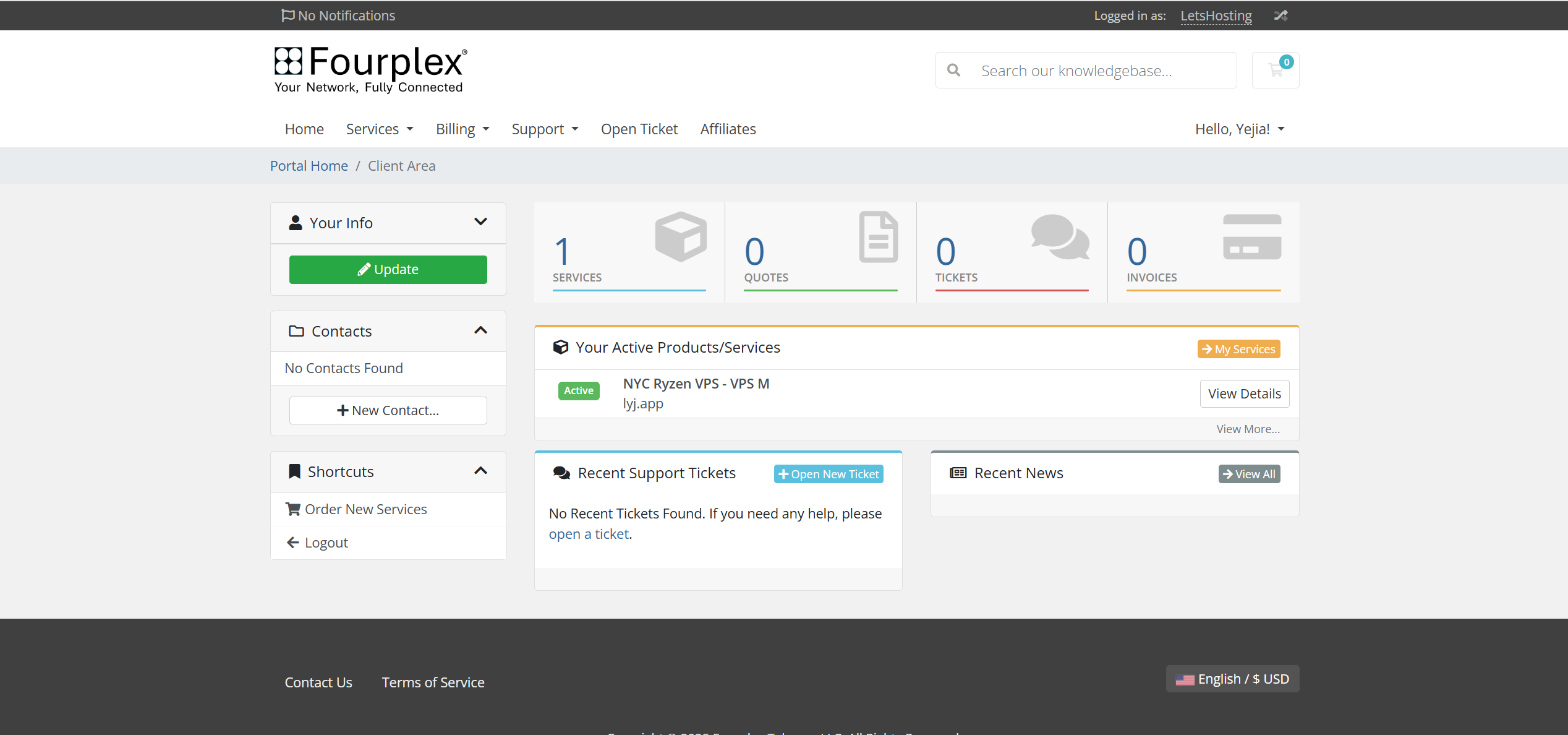Screen dimensions: 1568x735
Task: Click the Logout arrow icon
Action: coord(293,543)
